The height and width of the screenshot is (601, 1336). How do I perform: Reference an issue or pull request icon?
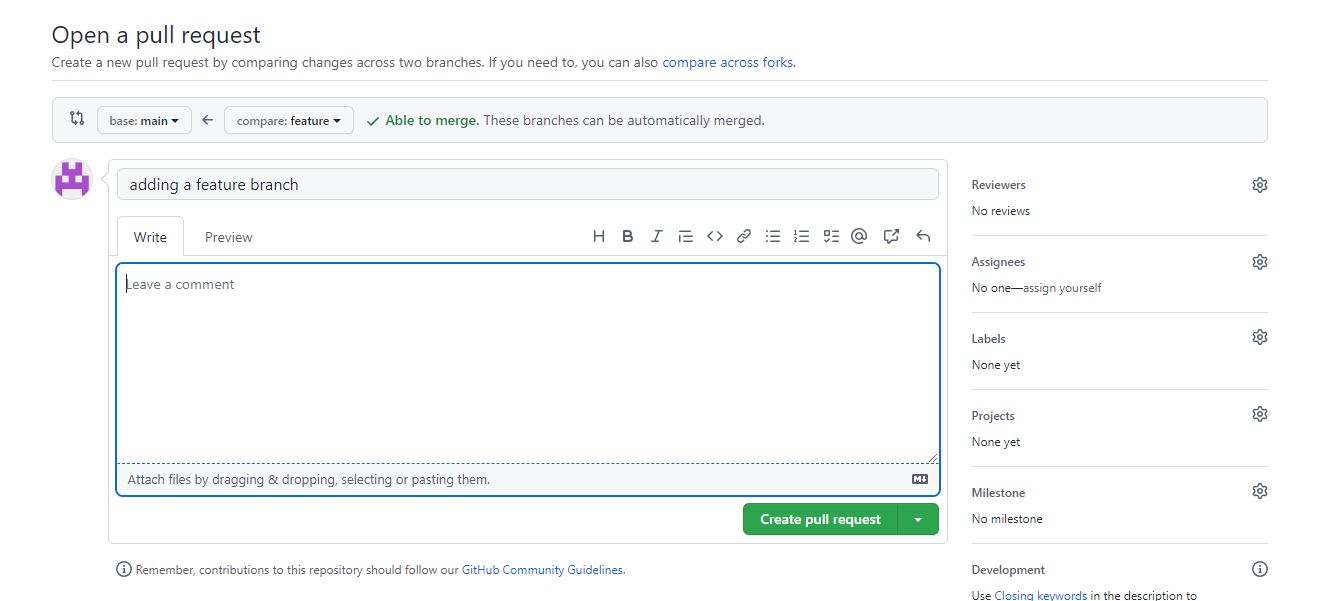[892, 237]
